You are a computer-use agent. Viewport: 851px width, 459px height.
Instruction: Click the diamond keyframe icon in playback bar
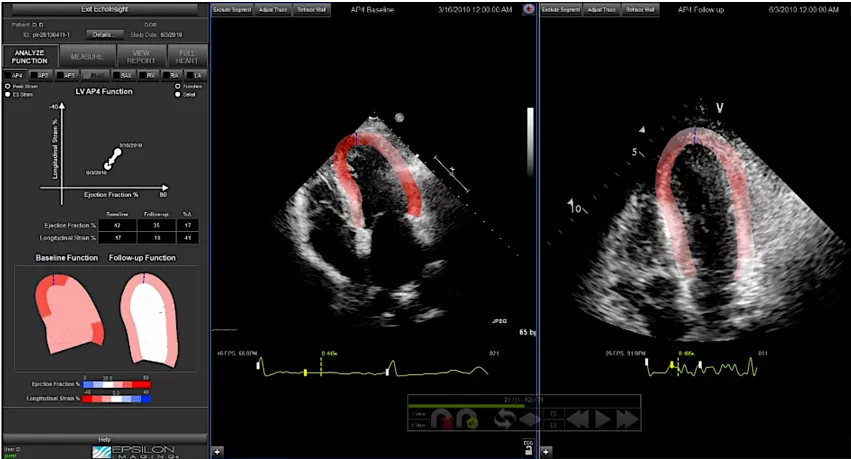pyautogui.click(x=529, y=421)
